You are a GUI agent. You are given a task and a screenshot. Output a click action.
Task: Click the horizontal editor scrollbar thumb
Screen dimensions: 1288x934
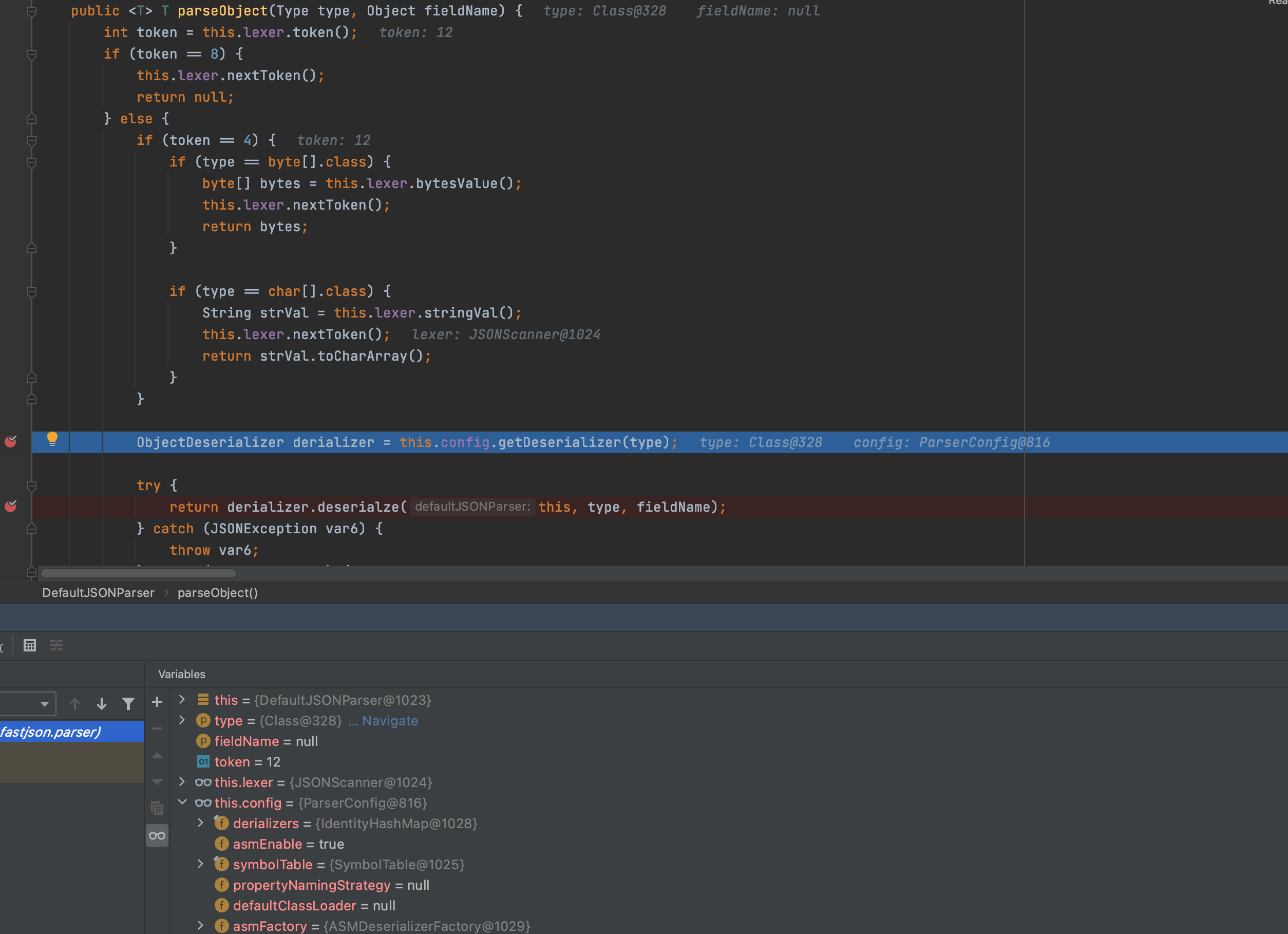coord(139,573)
